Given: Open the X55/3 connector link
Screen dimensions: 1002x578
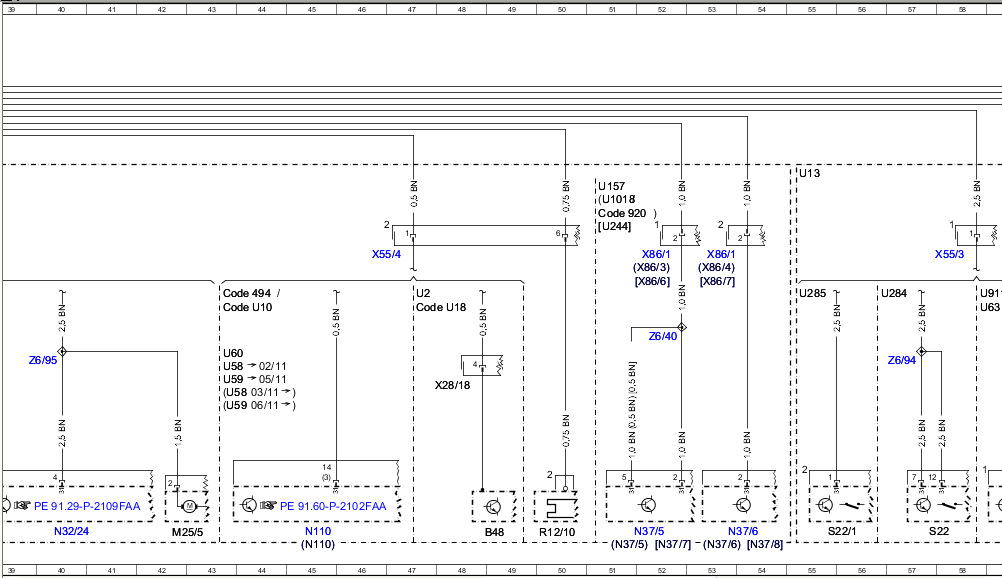Looking at the screenshot, I should (x=950, y=254).
